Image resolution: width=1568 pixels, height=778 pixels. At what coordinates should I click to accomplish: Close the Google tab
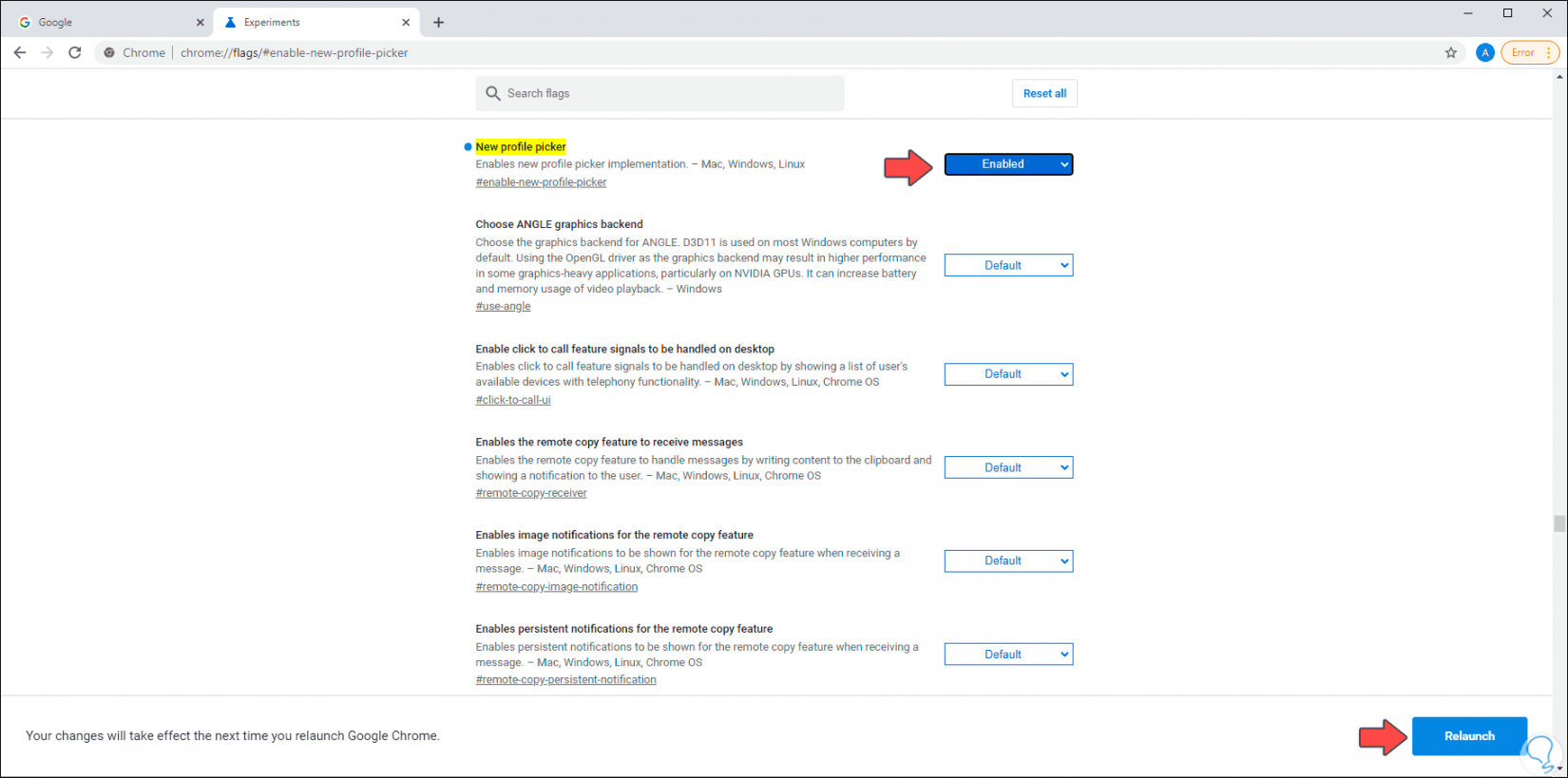(200, 23)
